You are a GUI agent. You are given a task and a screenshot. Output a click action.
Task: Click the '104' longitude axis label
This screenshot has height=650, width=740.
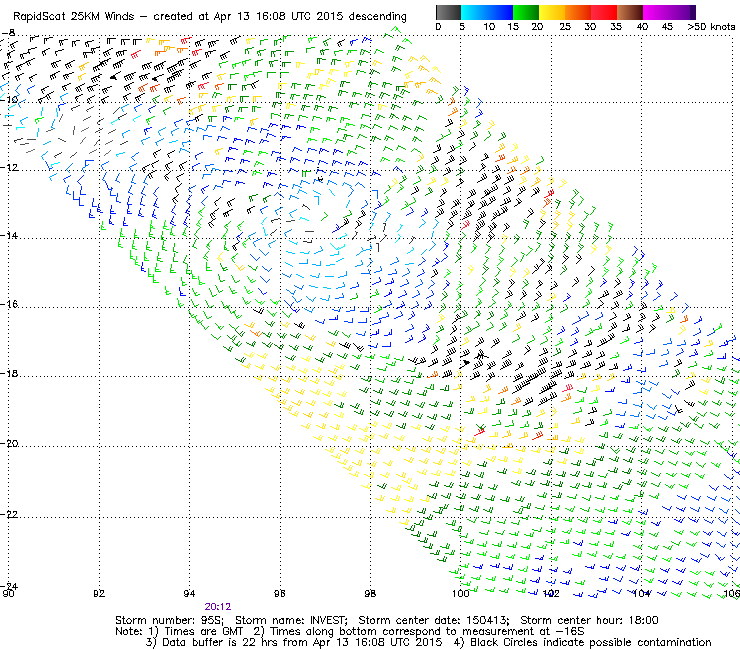[641, 593]
